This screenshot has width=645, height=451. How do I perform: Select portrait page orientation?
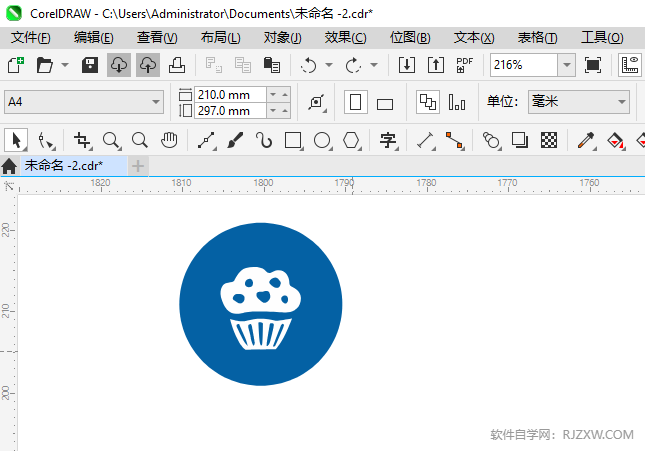(x=355, y=102)
